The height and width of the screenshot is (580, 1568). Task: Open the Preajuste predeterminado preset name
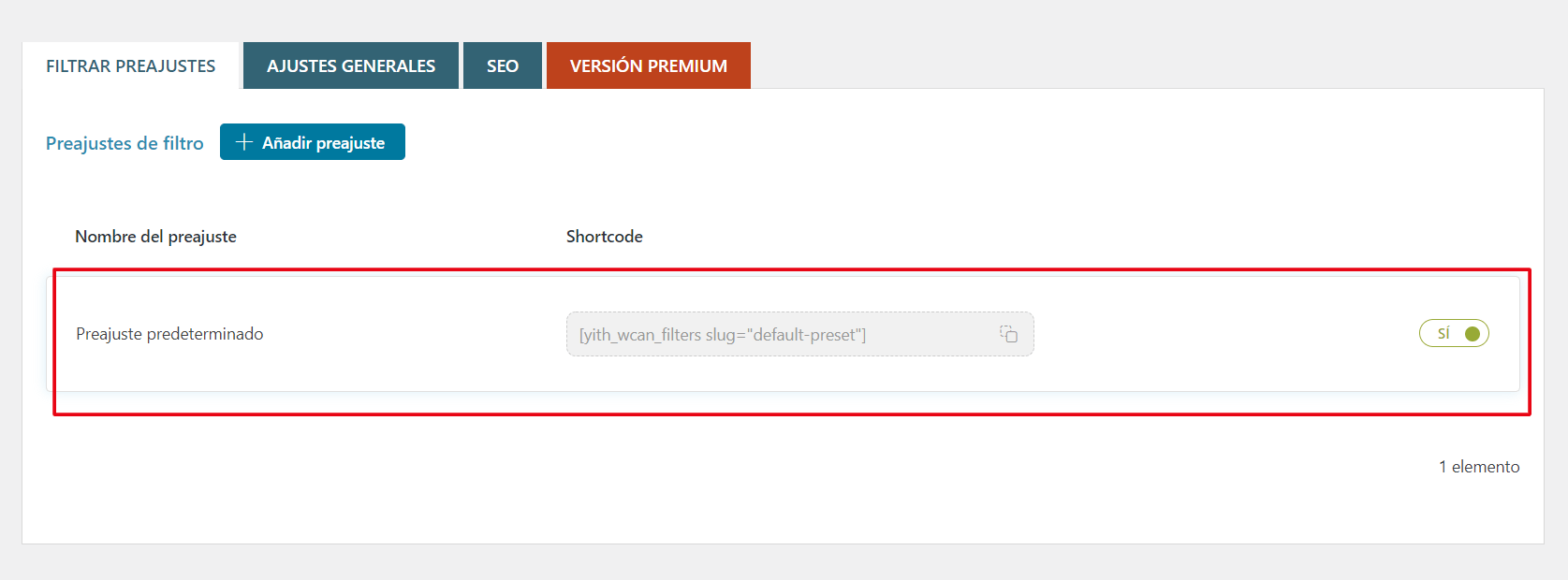point(169,334)
